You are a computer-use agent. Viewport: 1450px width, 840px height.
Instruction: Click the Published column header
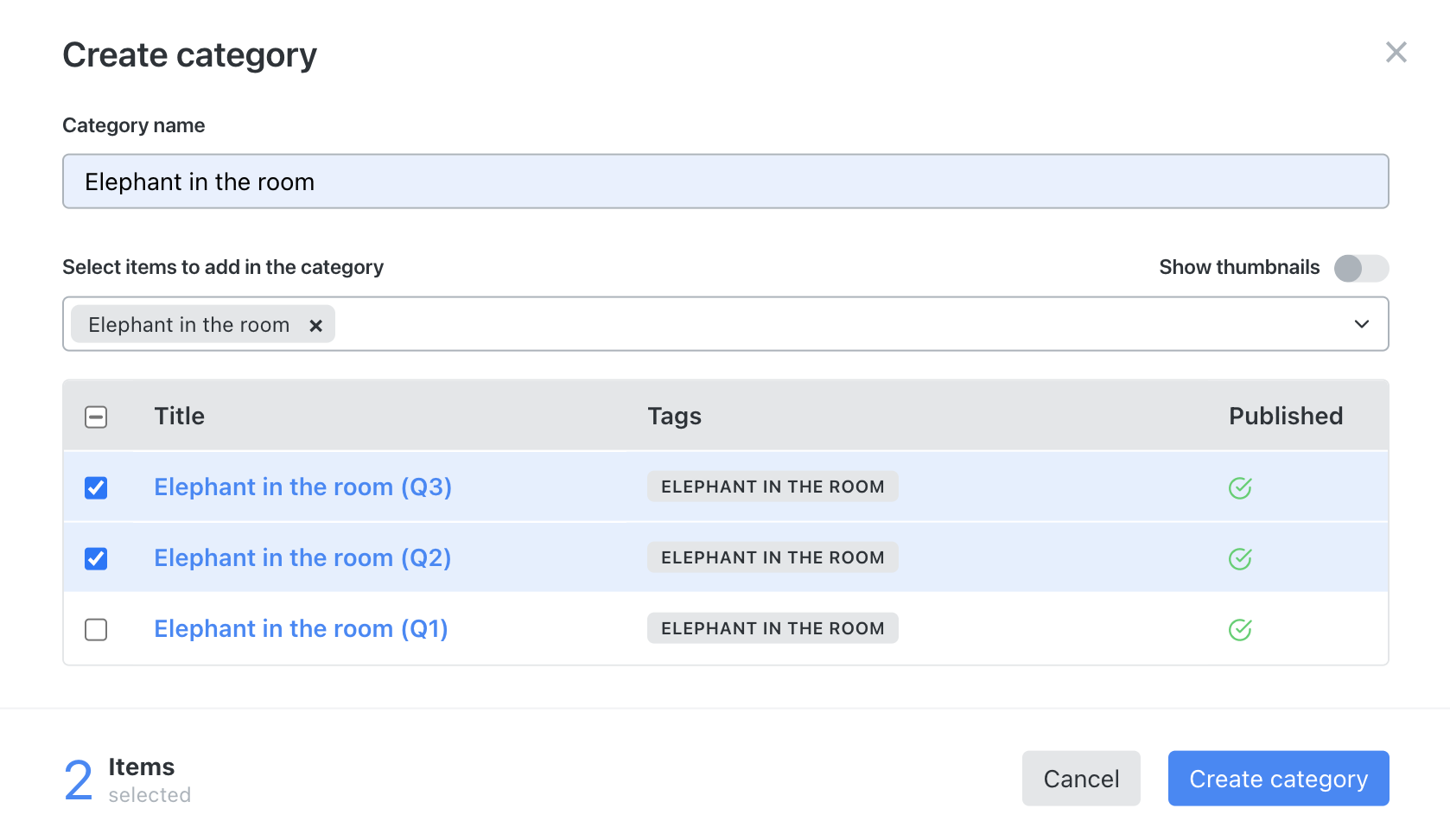click(1286, 417)
